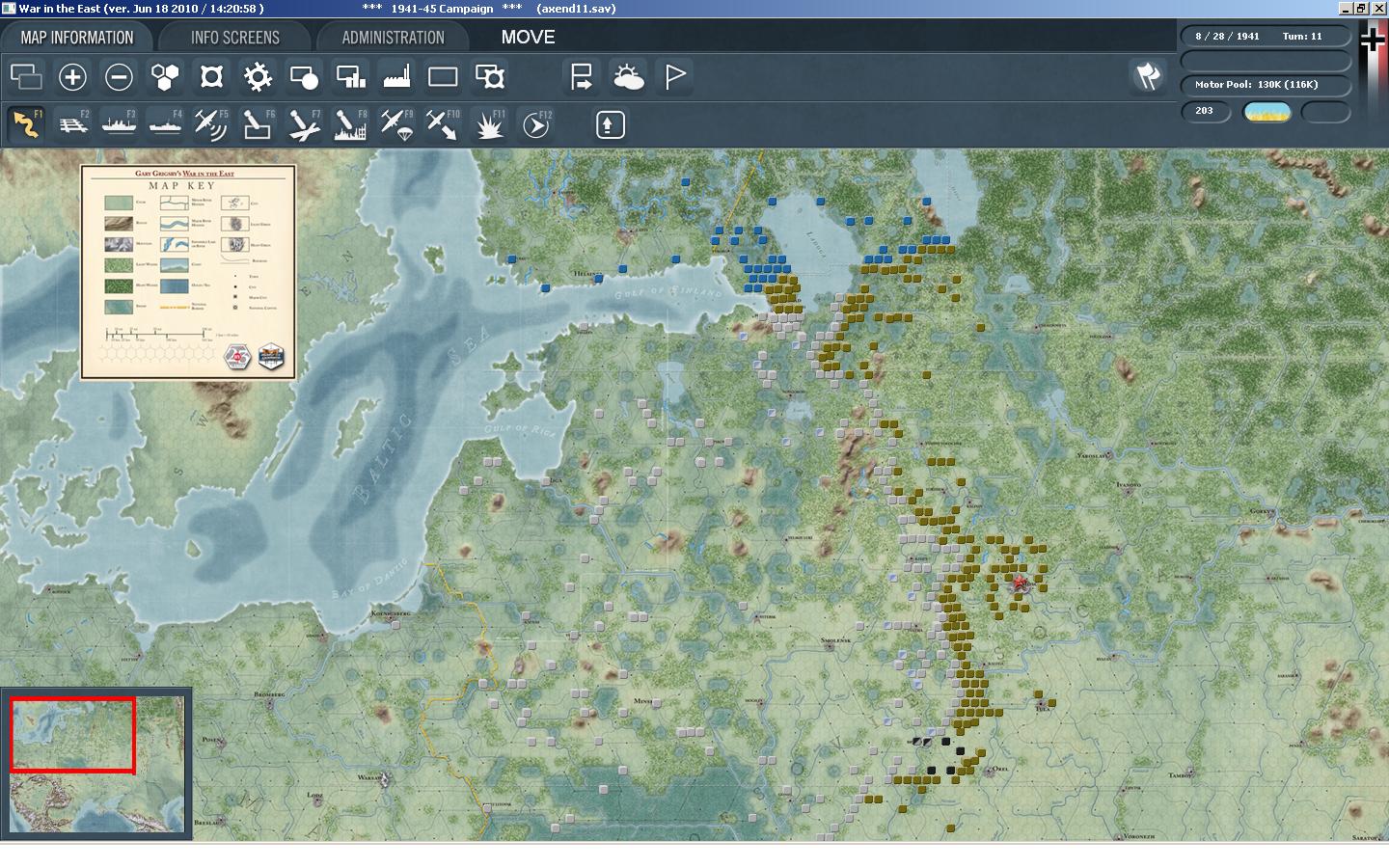
Task: Select F7 bomb airfield mode icon
Action: coord(304,124)
